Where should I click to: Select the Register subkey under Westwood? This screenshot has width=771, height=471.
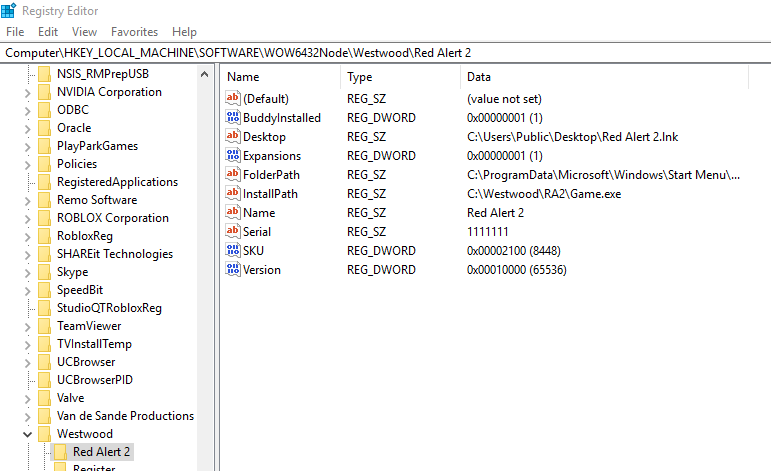coord(94,467)
